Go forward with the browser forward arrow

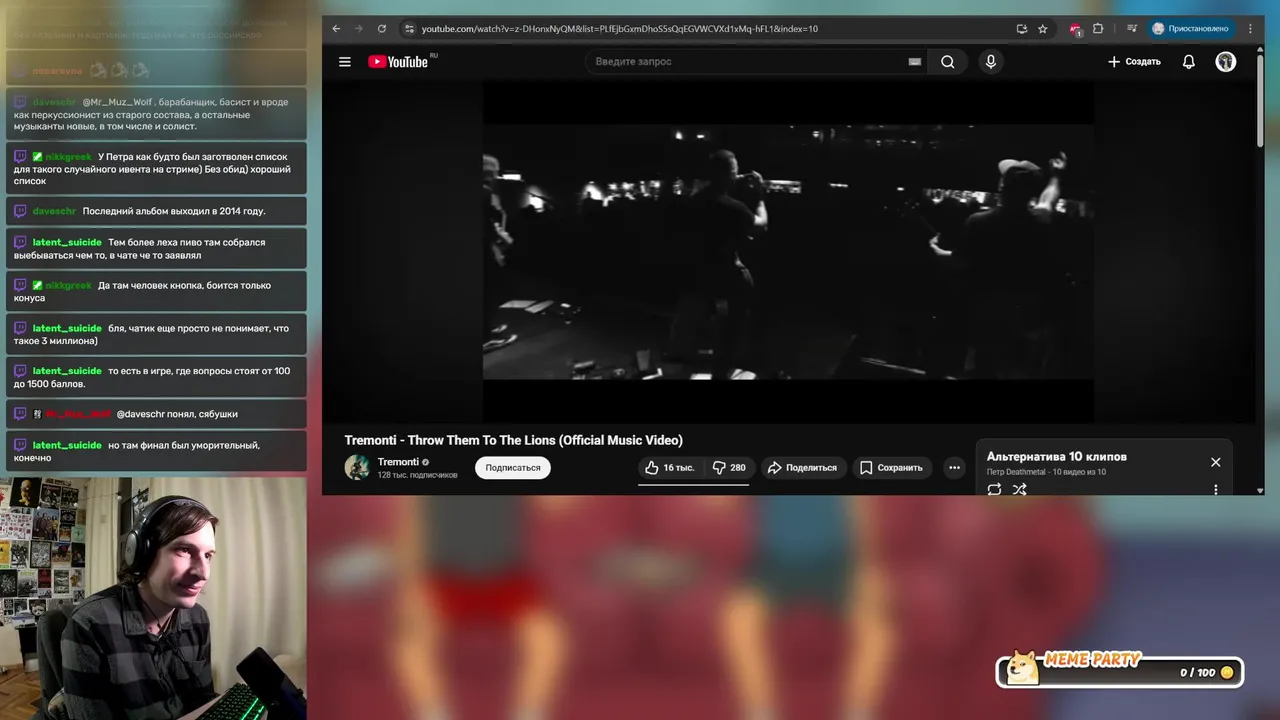coord(359,29)
